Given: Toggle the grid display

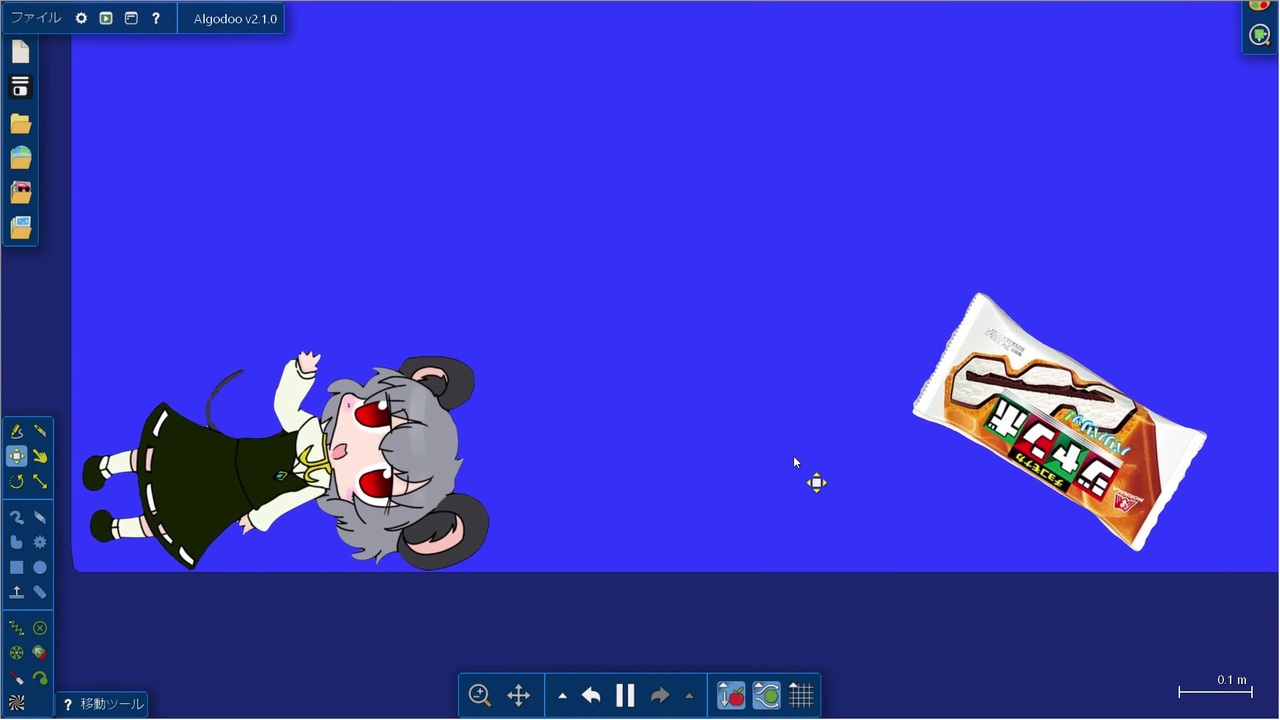Looking at the screenshot, I should (801, 695).
